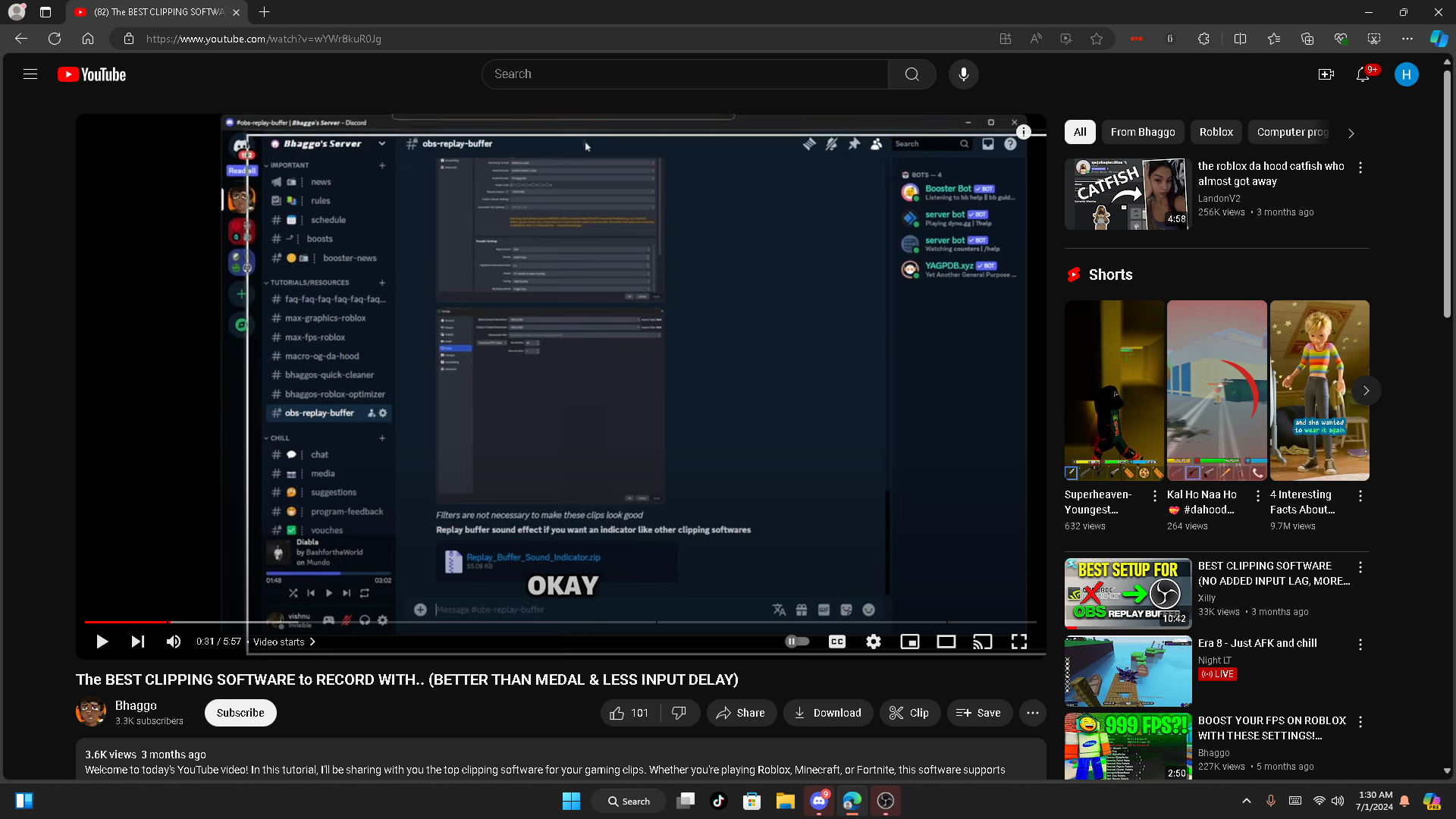Seek using the video progress bar

tap(561, 622)
